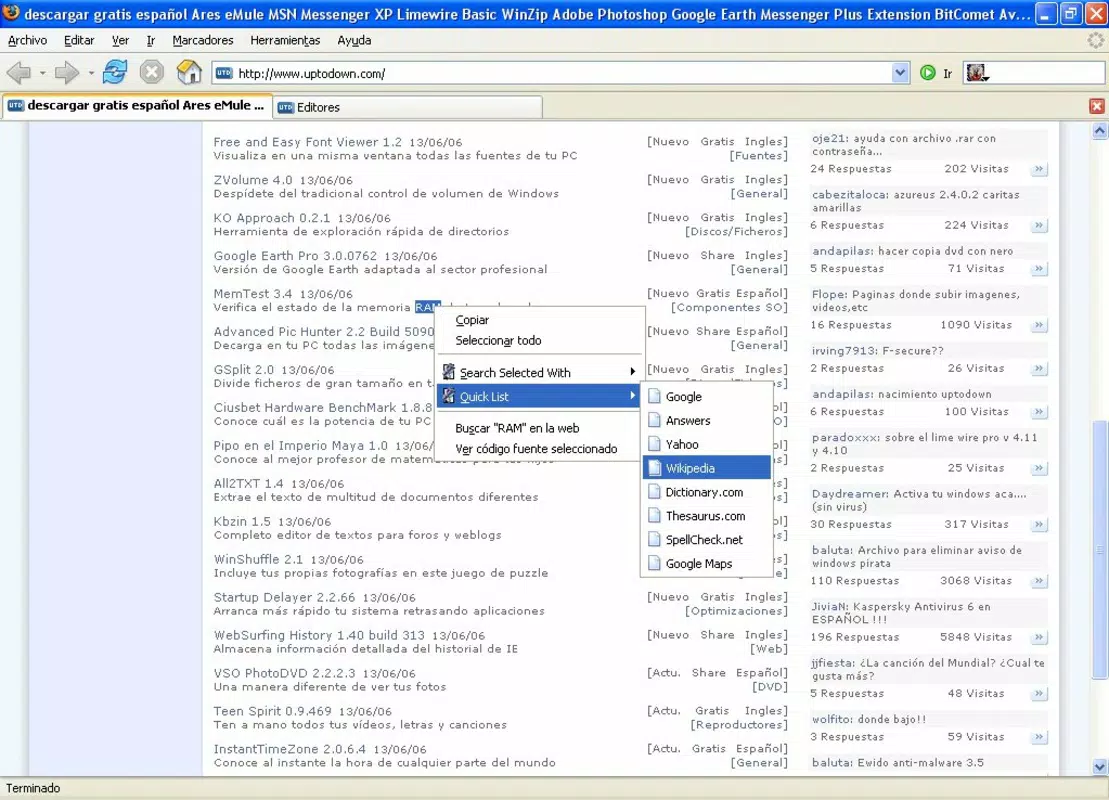Open arrow for thread with 3068 Visitas

click(1038, 581)
